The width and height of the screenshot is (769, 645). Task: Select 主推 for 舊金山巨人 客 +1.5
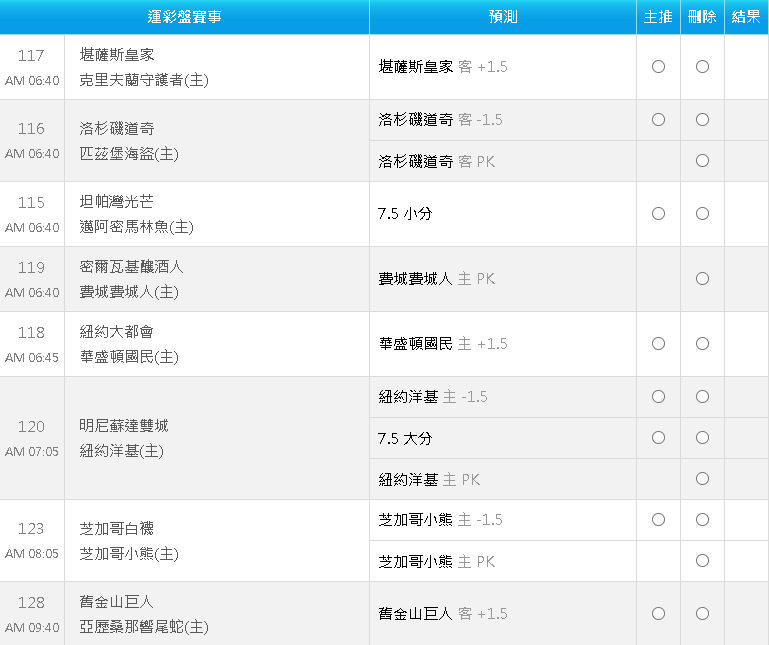[658, 614]
